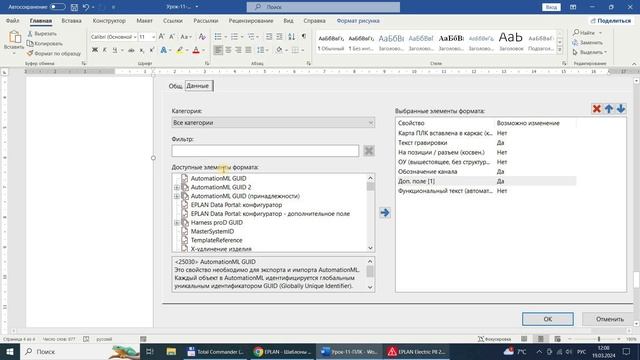
Task: Toggle underline formatting
Action: [115, 50]
